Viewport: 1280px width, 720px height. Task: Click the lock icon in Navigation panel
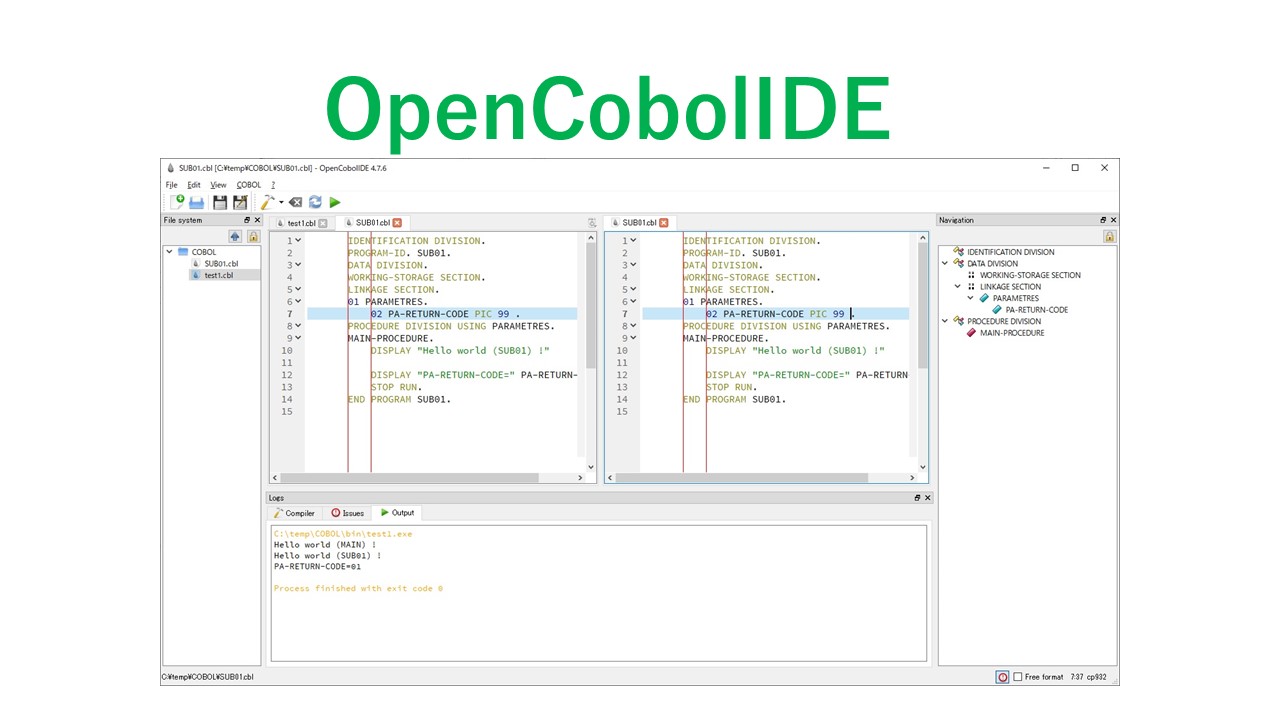1109,237
